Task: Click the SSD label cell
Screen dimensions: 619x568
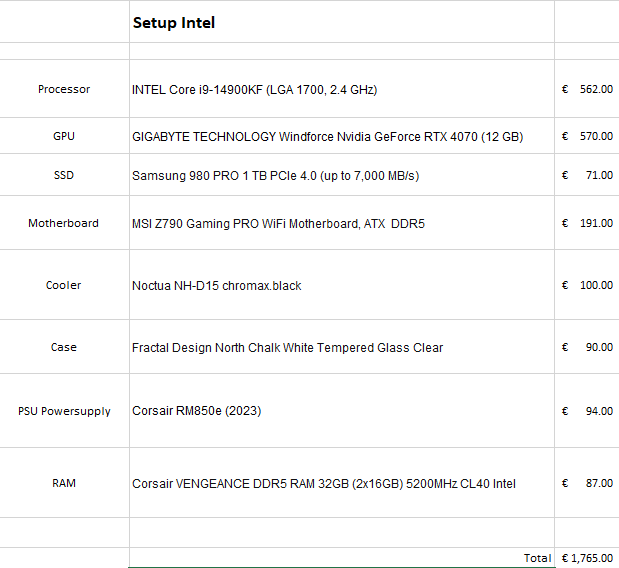Action: pyautogui.click(x=64, y=174)
